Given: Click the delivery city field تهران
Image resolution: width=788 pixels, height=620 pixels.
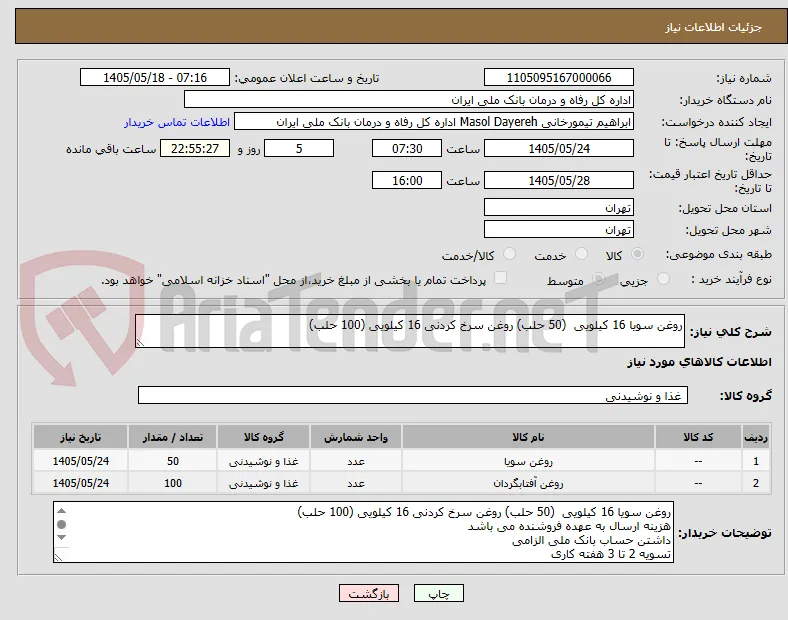Looking at the screenshot, I should click(x=559, y=230).
